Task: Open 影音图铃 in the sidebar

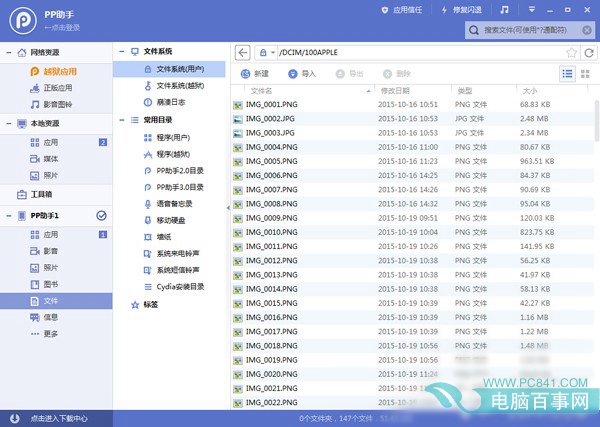Action: (x=56, y=104)
